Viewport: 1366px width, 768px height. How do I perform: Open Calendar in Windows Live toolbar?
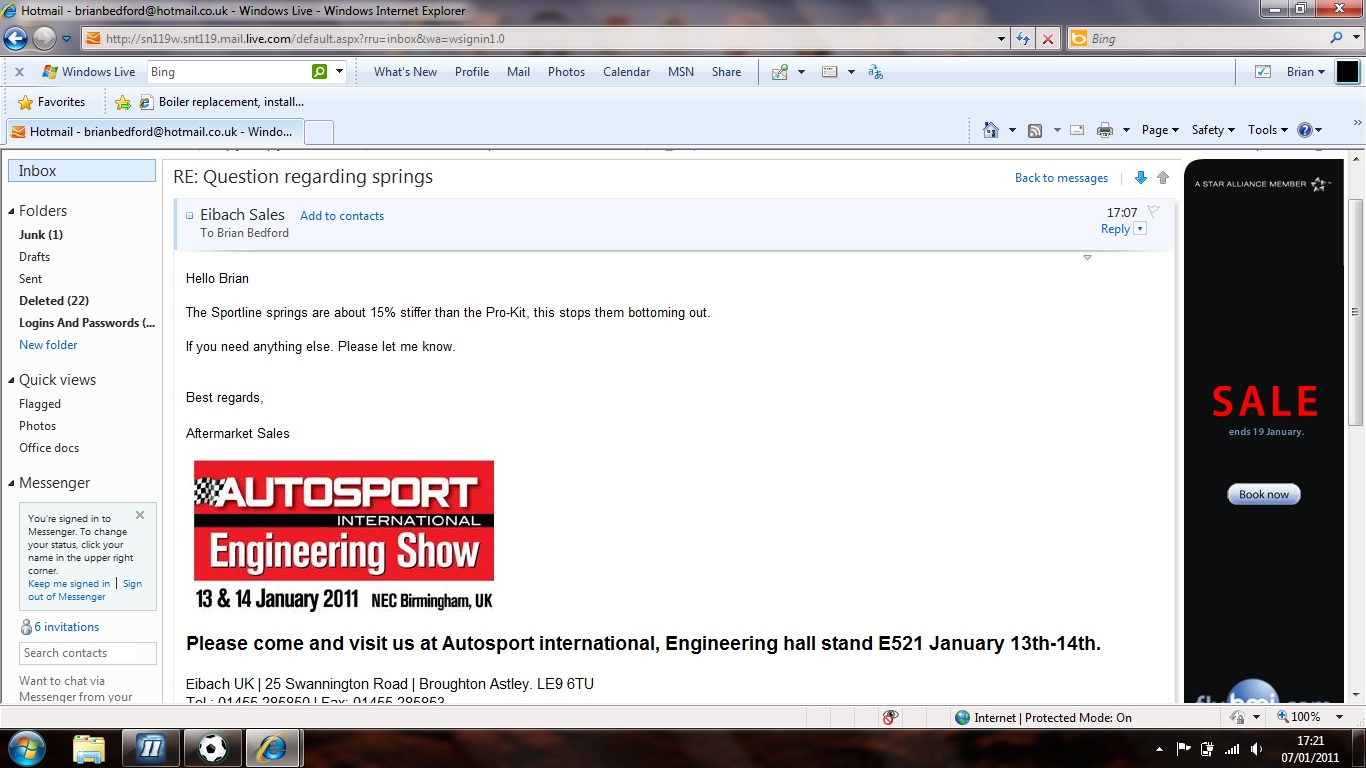[627, 72]
